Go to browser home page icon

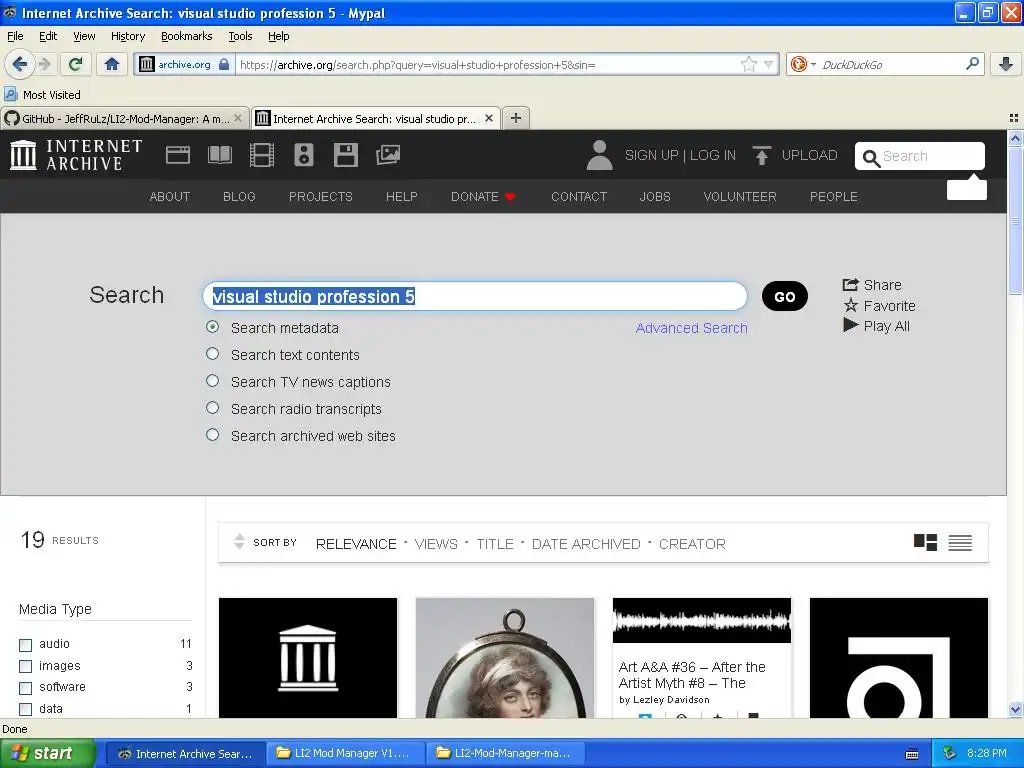tap(112, 64)
